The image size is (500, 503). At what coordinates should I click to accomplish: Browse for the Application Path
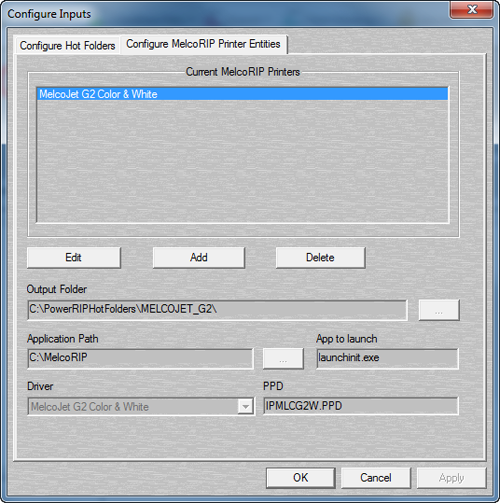click(283, 359)
